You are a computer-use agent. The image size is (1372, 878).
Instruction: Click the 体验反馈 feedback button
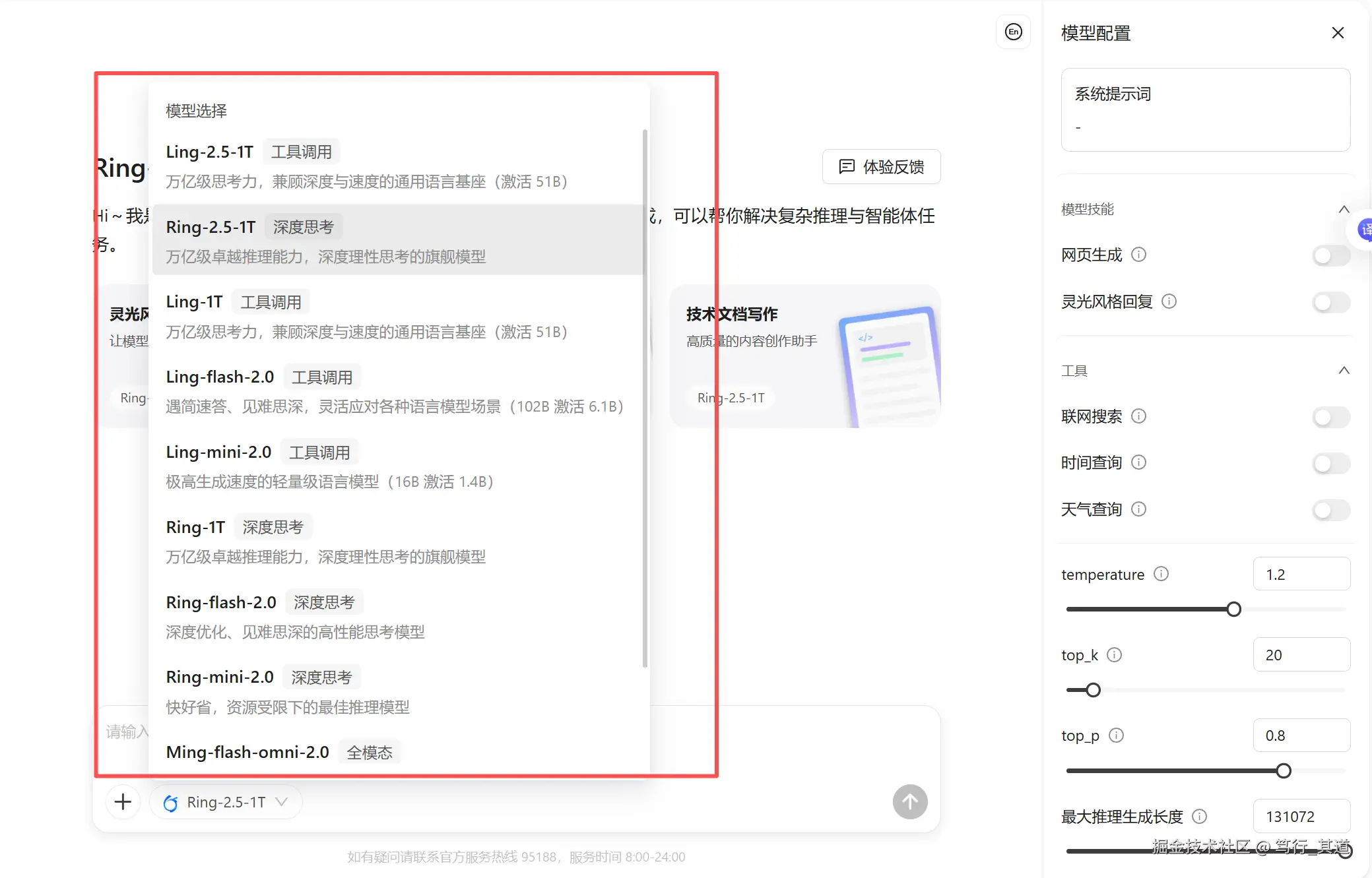tap(881, 167)
